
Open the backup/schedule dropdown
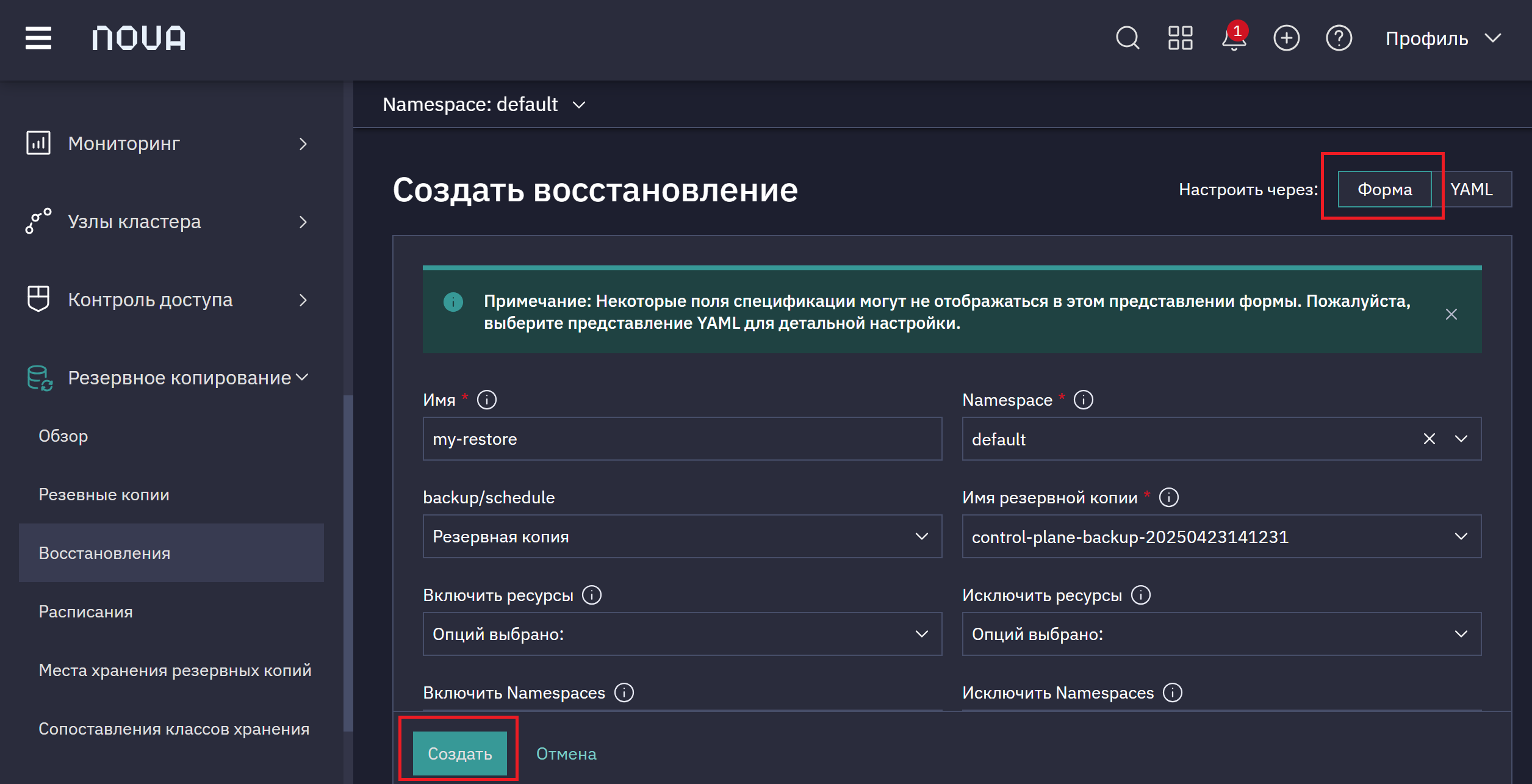click(x=682, y=536)
